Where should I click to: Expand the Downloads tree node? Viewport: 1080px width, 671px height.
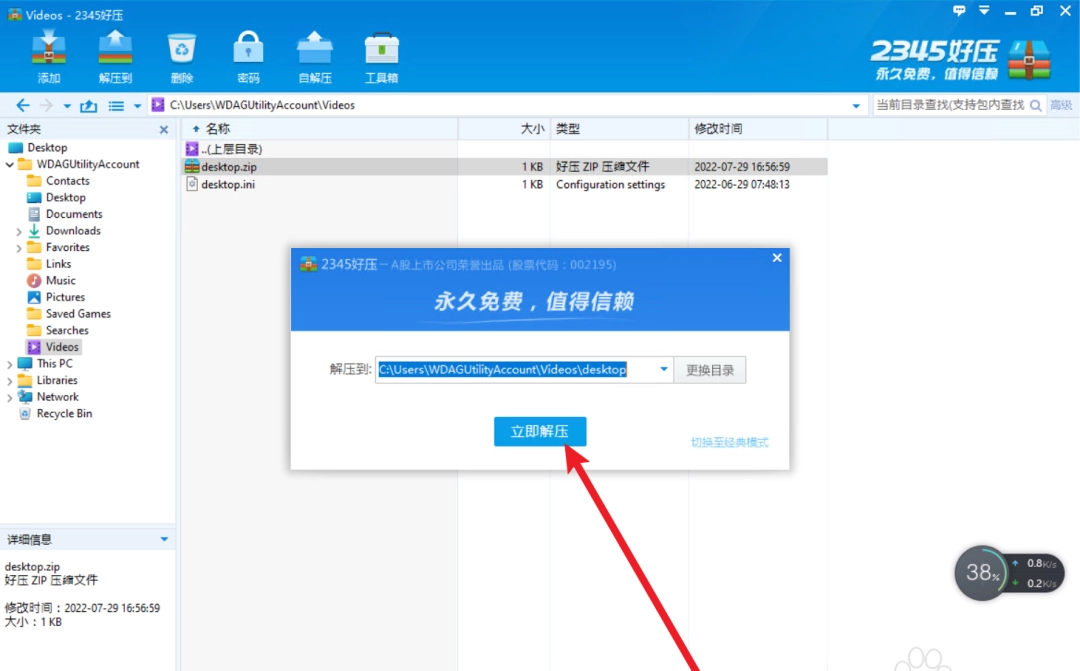(19, 231)
